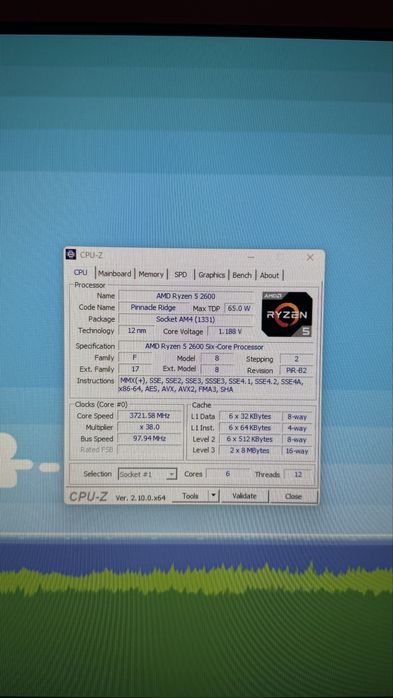Click the Ext. Family value 17

pos(135,369)
